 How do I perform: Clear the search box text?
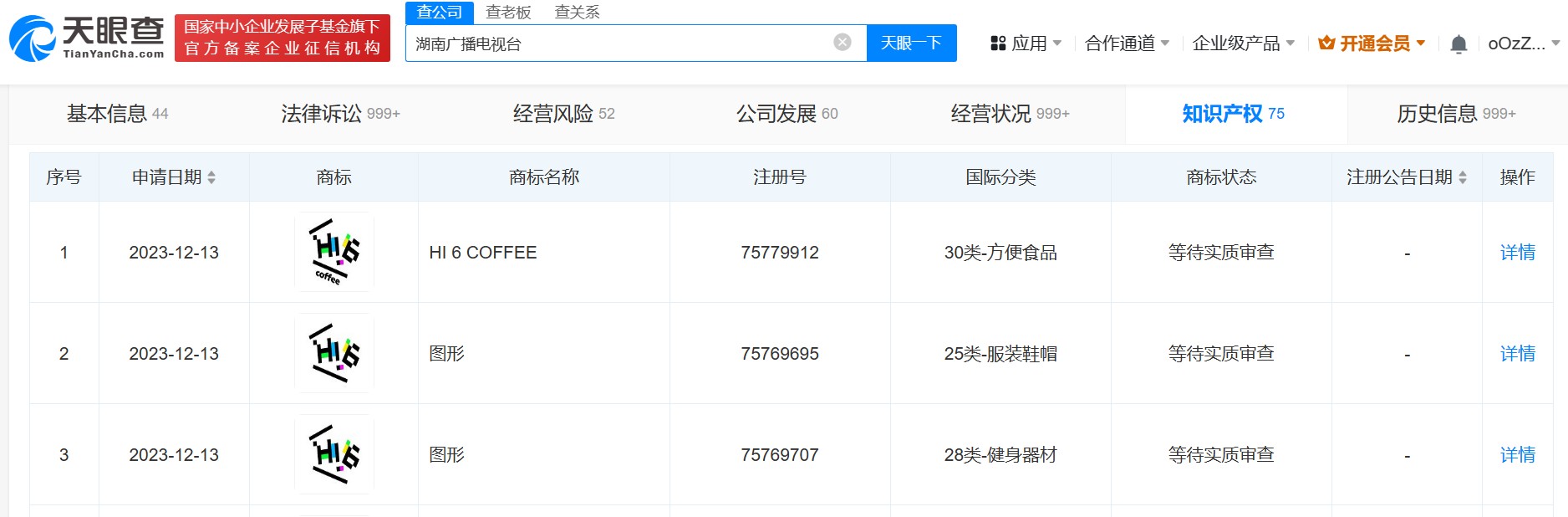click(x=843, y=43)
